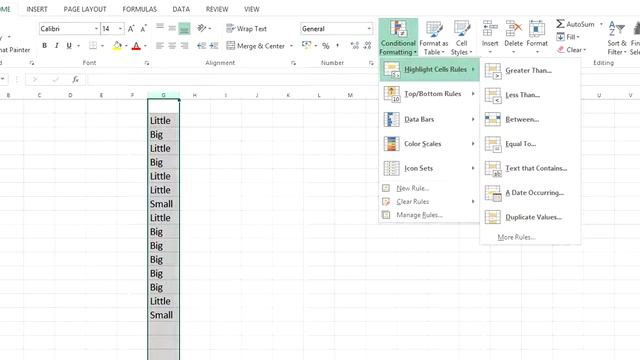Choose Less Than... rule

click(530, 95)
